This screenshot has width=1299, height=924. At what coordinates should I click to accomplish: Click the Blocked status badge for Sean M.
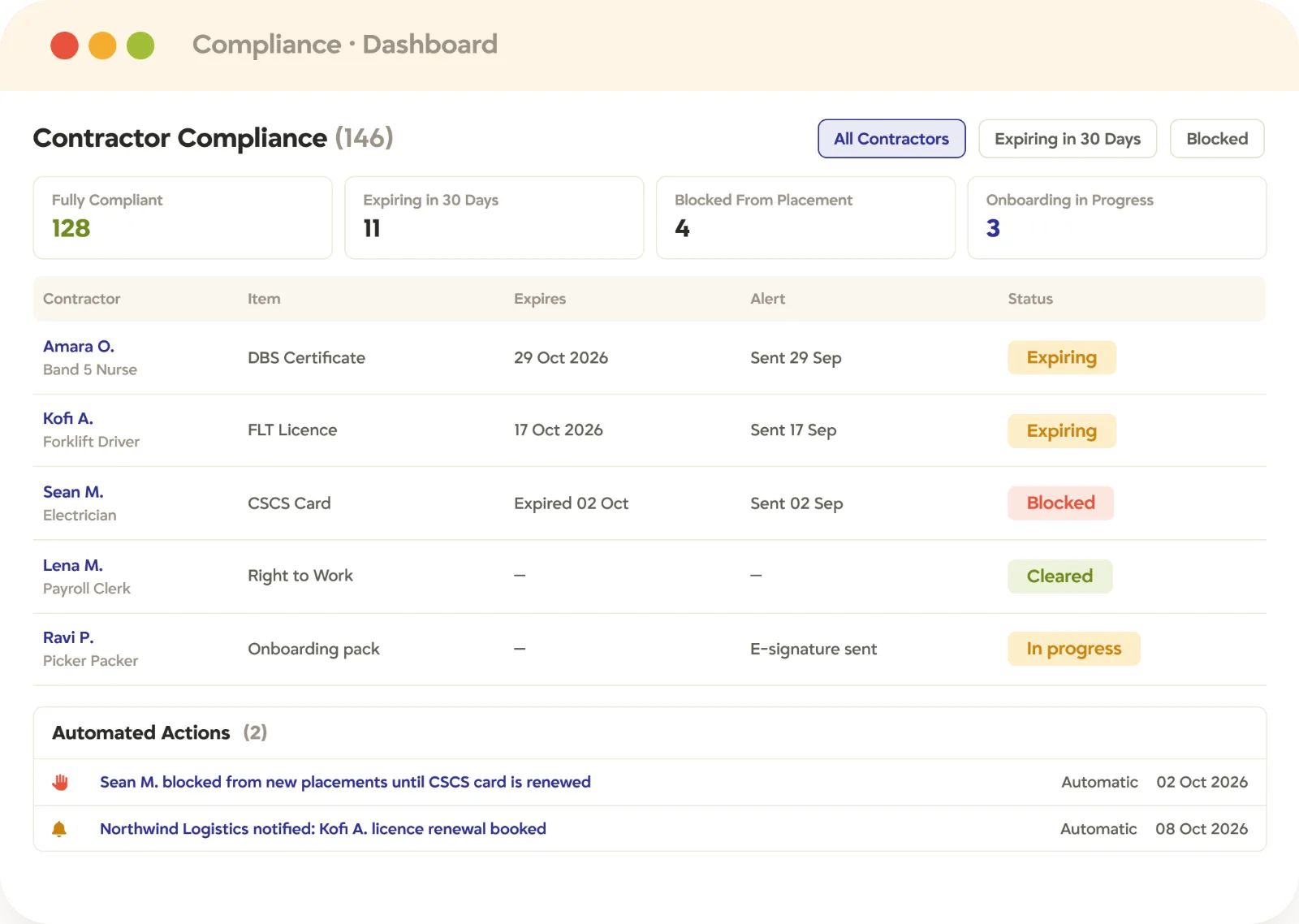(1061, 503)
